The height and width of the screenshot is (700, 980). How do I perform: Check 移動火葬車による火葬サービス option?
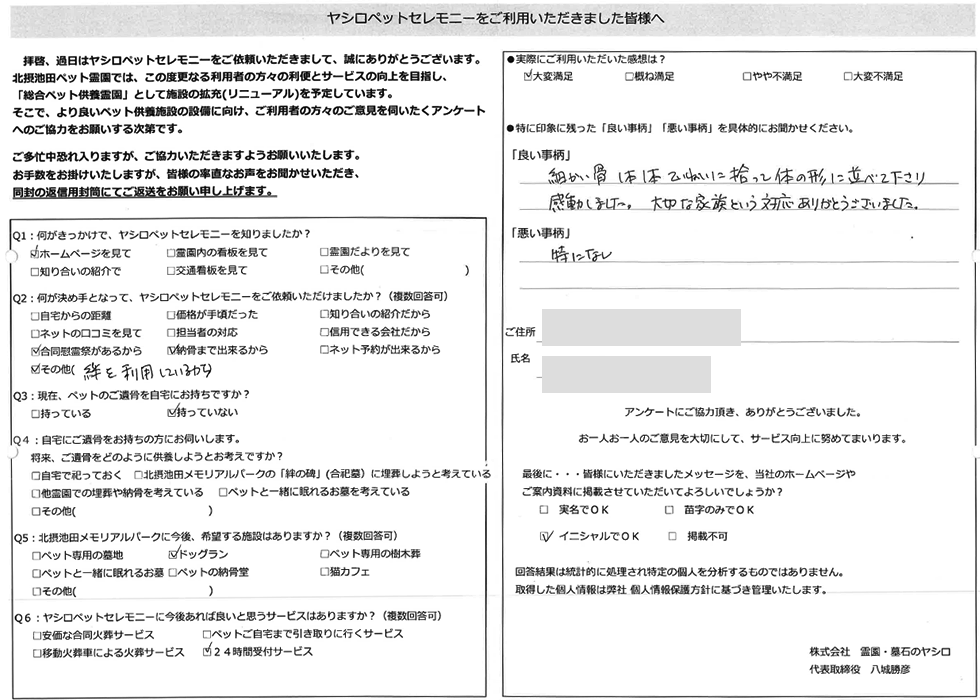[x=36, y=652]
